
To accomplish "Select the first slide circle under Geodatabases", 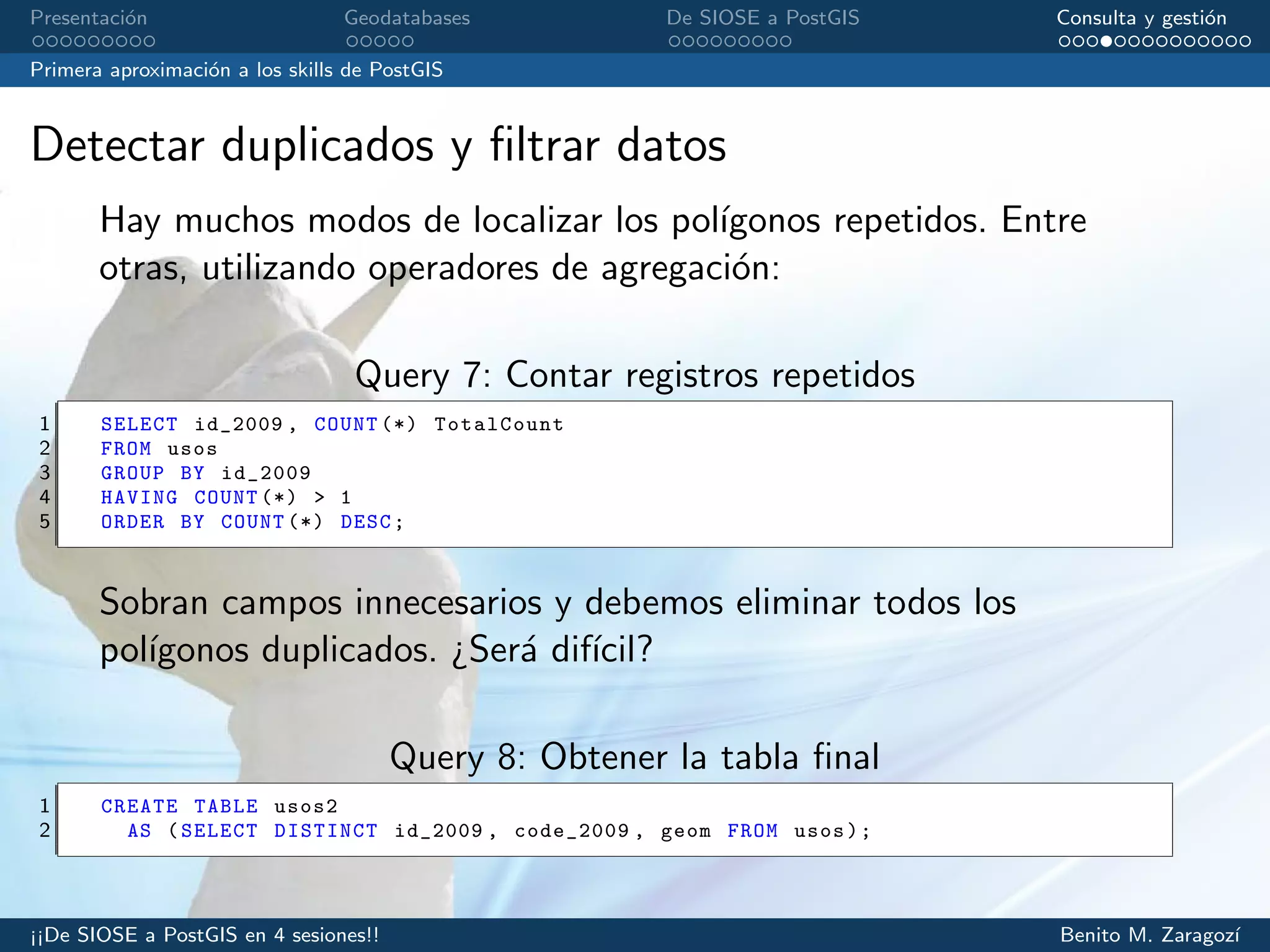I will pos(353,42).
